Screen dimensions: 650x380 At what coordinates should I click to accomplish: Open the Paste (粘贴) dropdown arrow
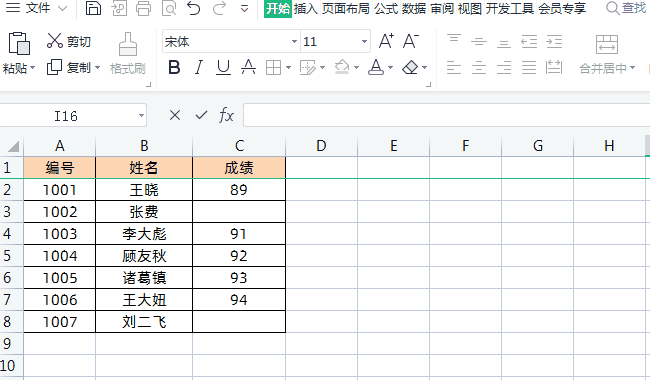pos(32,68)
